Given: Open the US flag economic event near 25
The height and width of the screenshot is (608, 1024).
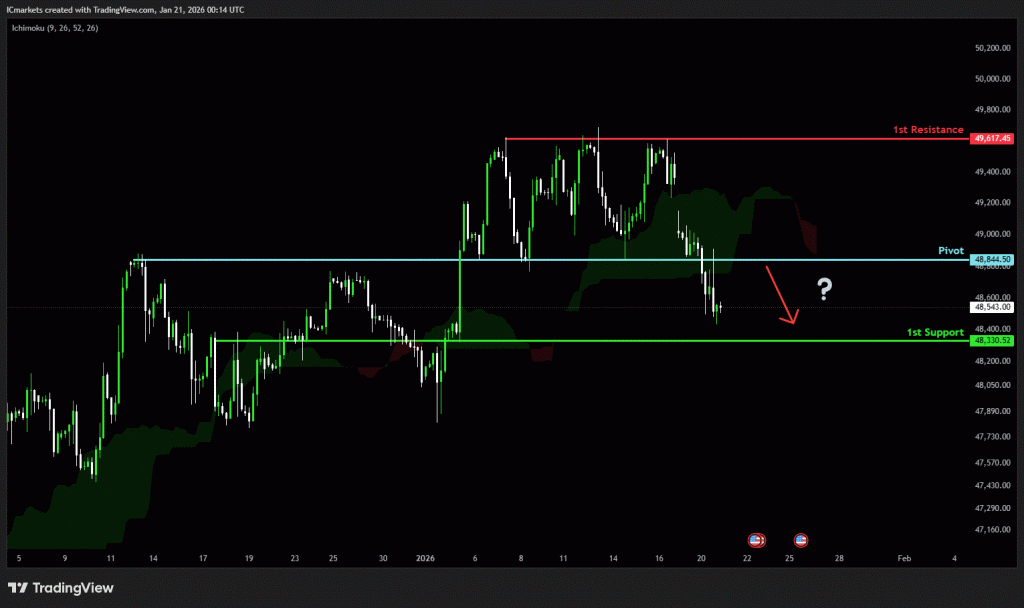Looking at the screenshot, I should [x=801, y=540].
